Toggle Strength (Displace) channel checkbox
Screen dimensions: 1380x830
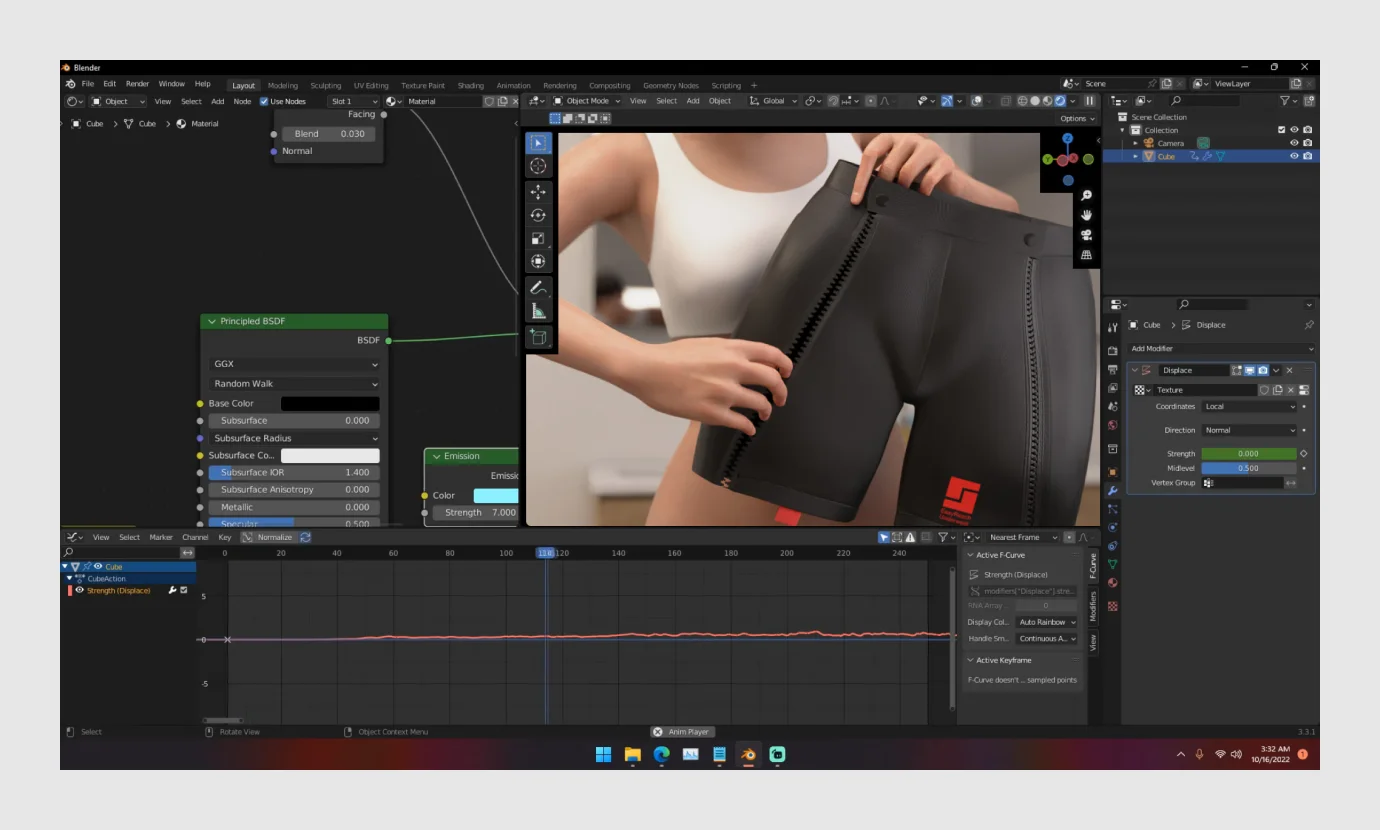click(x=184, y=590)
